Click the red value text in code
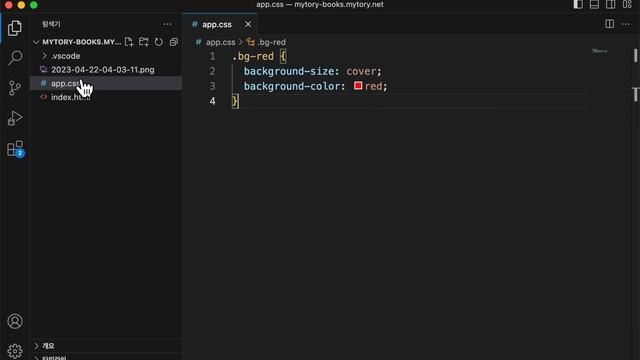 (x=373, y=86)
